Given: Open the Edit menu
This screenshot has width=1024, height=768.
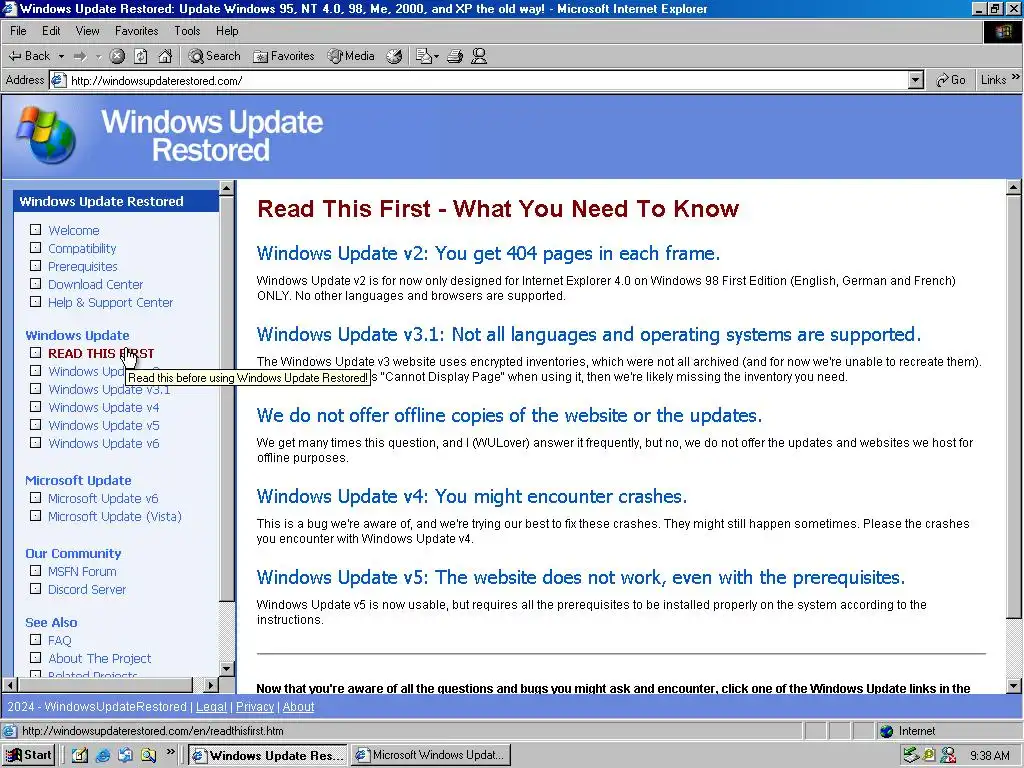Looking at the screenshot, I should 51,31.
